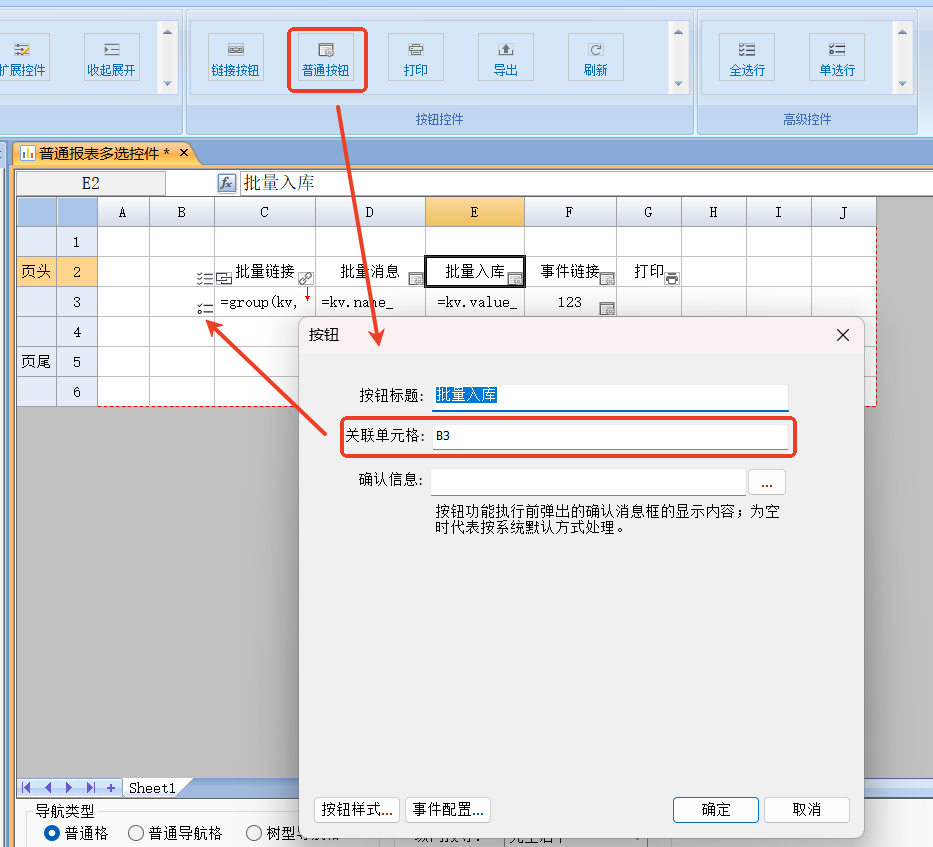
Task: Click 确定 to confirm button dialog
Action: (x=716, y=810)
